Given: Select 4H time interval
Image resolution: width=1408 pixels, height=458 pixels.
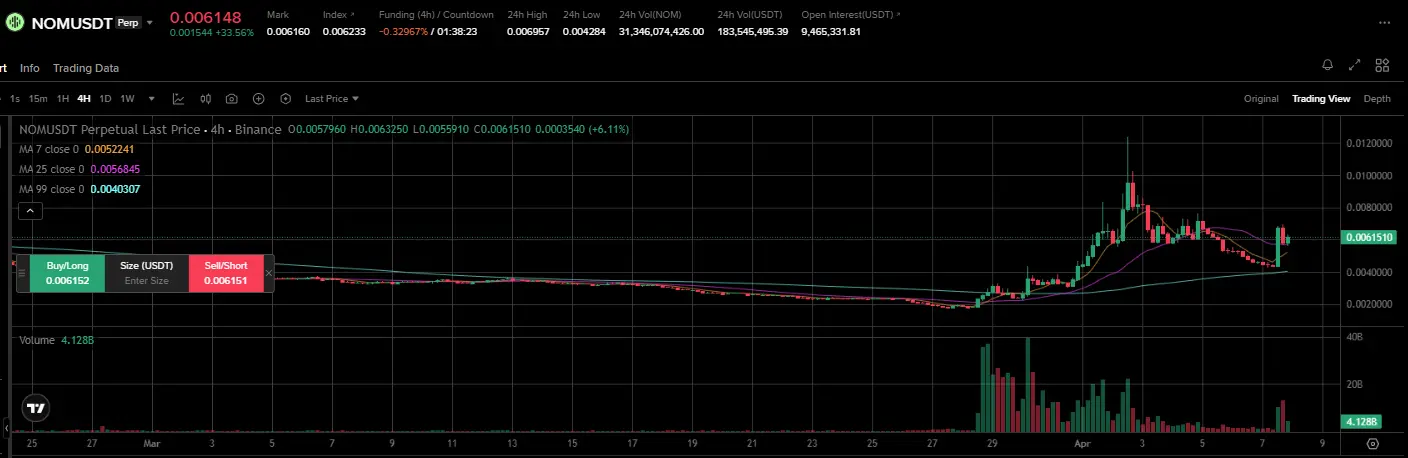Looking at the screenshot, I should pyautogui.click(x=84, y=99).
